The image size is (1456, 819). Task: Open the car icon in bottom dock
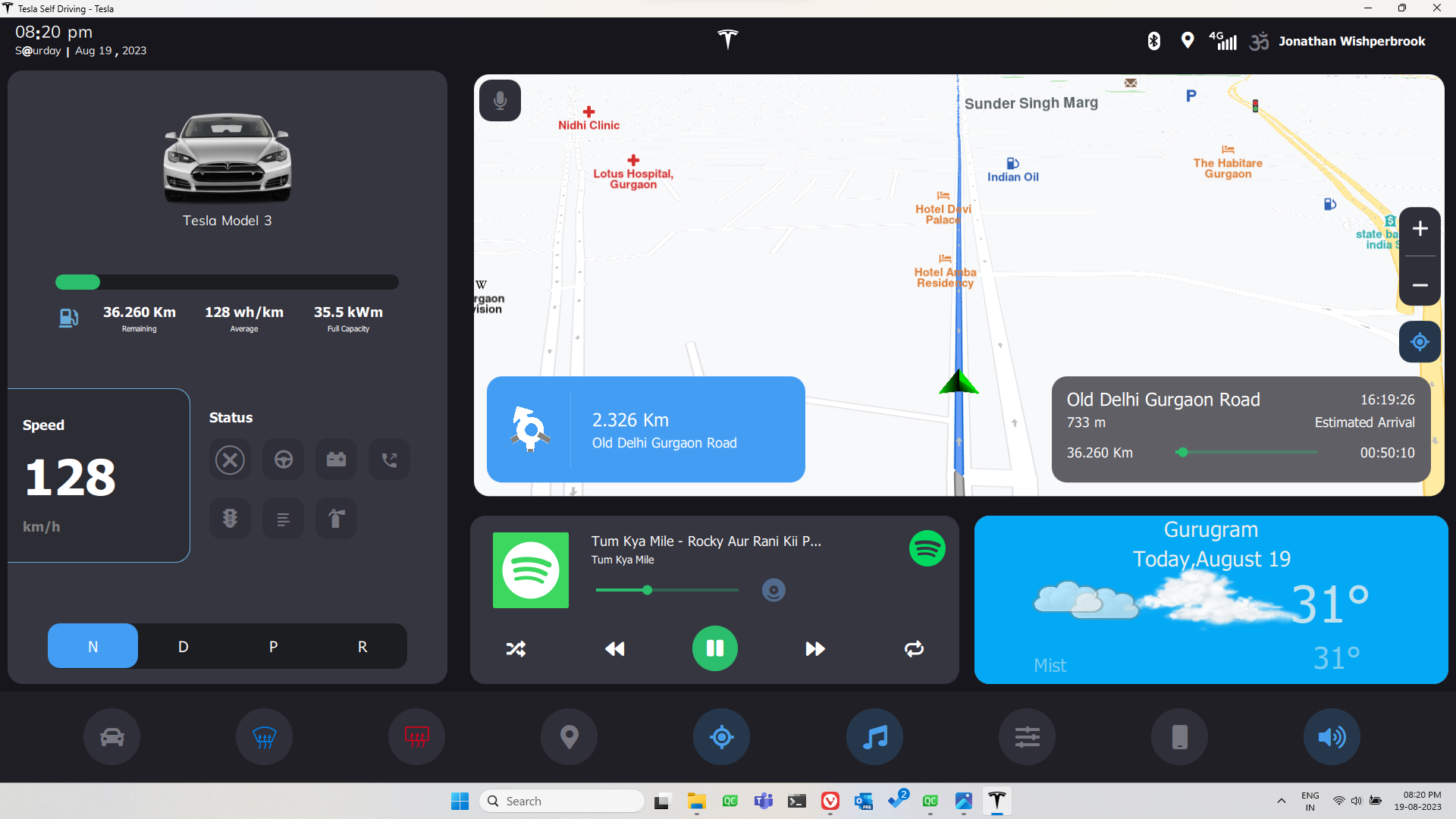pyautogui.click(x=112, y=736)
